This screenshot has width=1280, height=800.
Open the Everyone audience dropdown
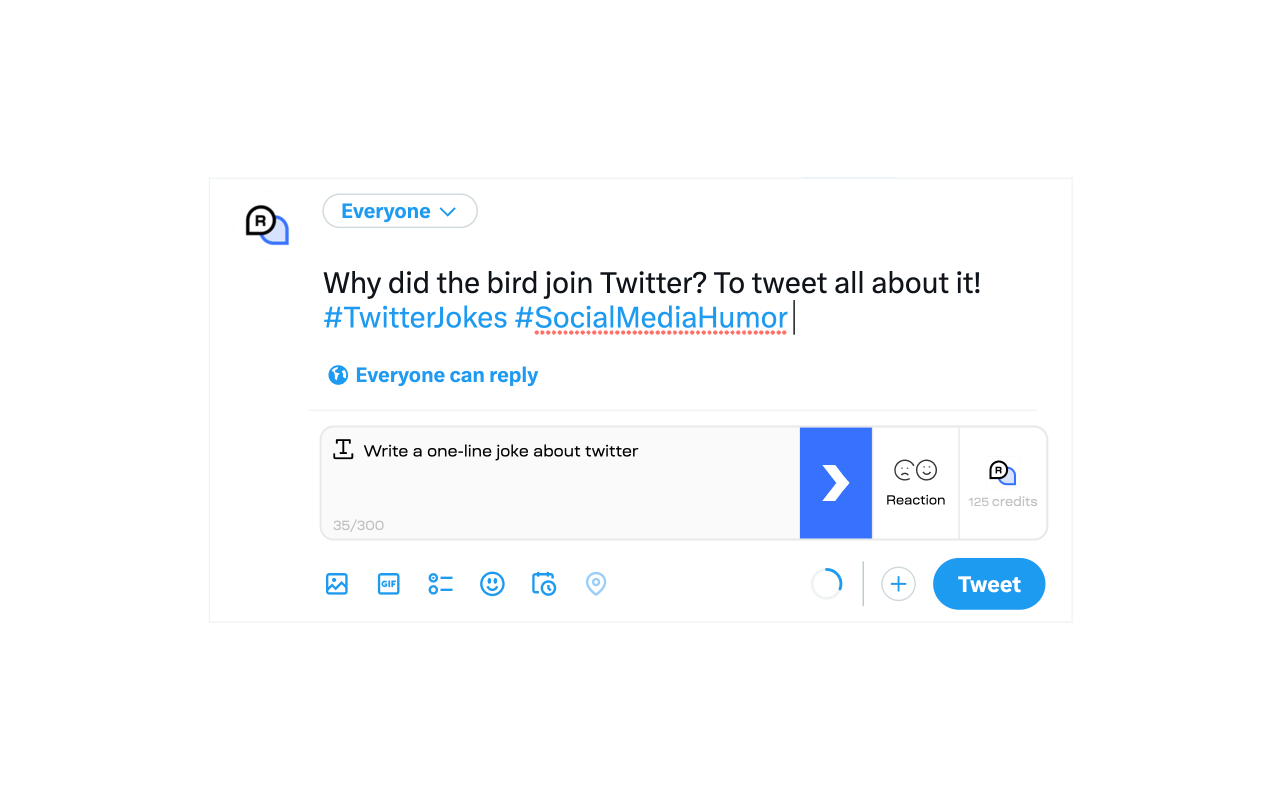(x=399, y=211)
